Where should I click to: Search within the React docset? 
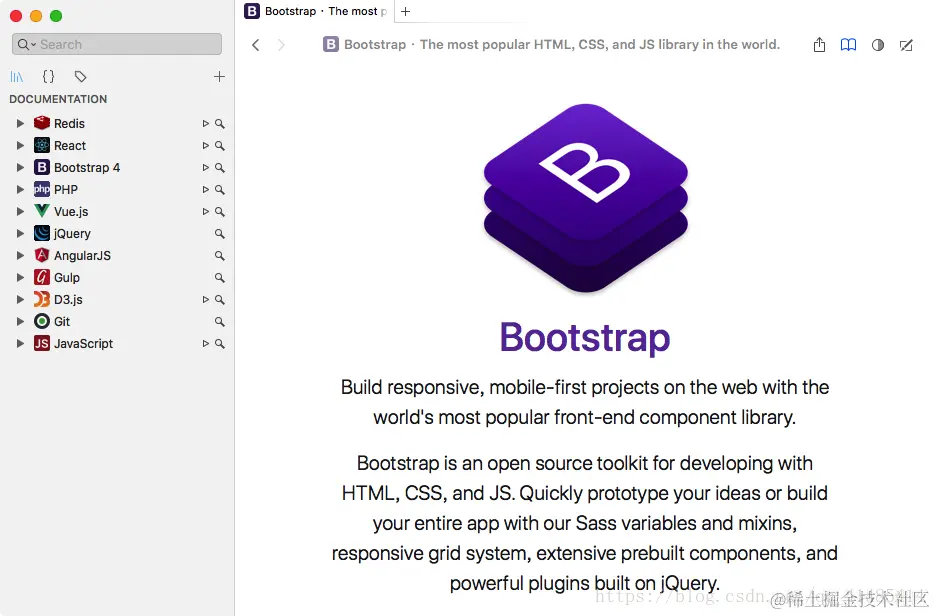[x=220, y=146]
